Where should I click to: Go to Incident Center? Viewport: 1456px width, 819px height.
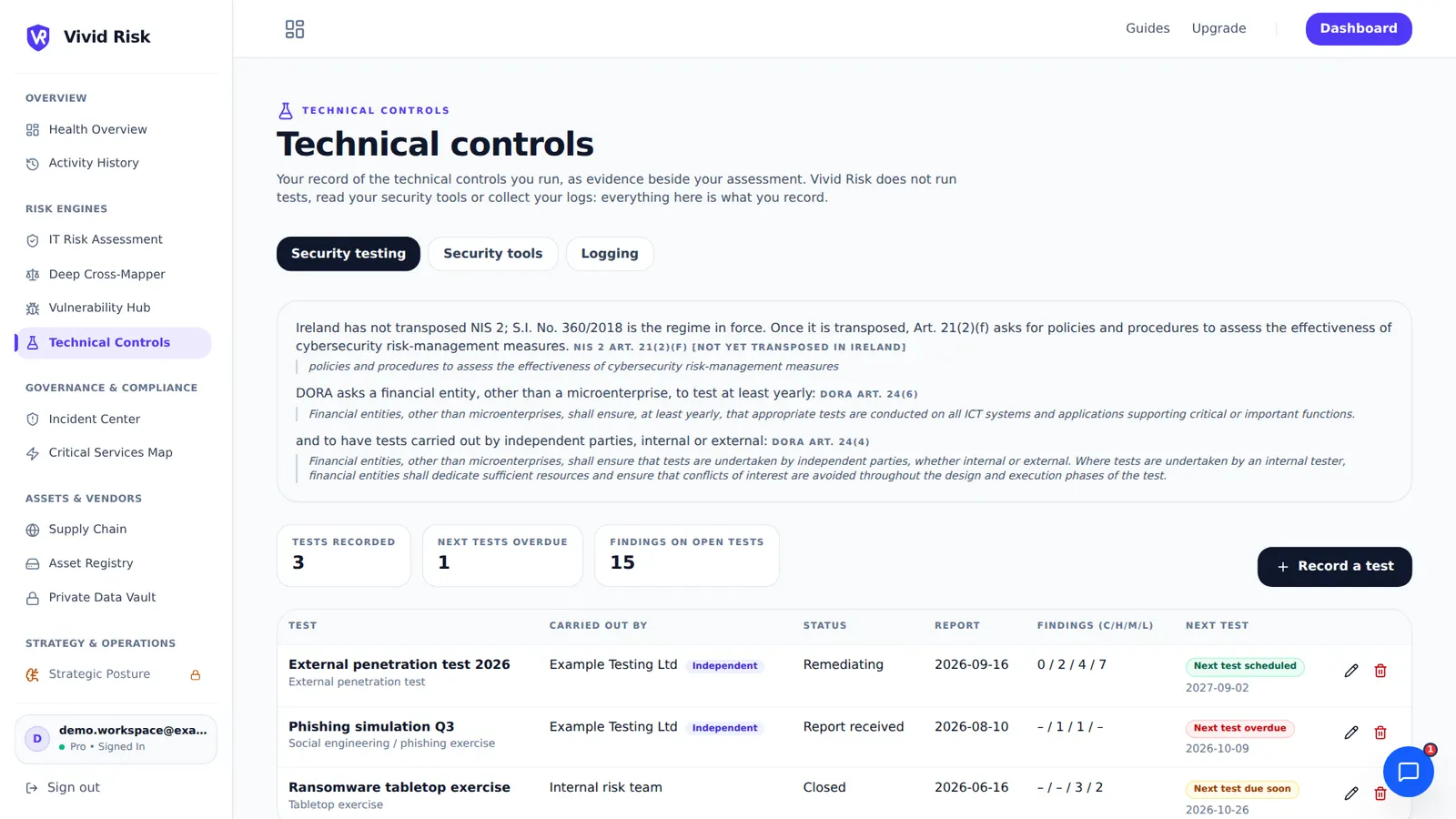point(114,420)
